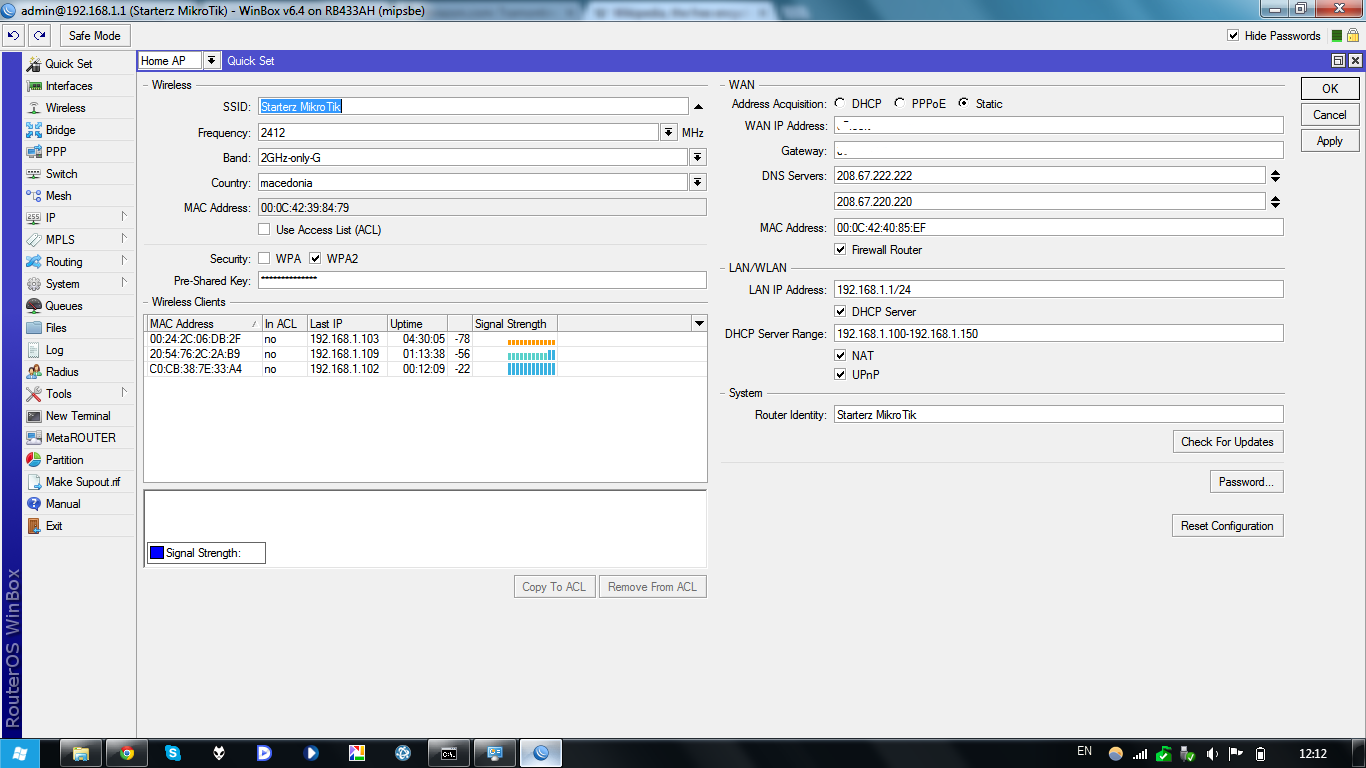Expand the Tools submenu

click(x=125, y=393)
